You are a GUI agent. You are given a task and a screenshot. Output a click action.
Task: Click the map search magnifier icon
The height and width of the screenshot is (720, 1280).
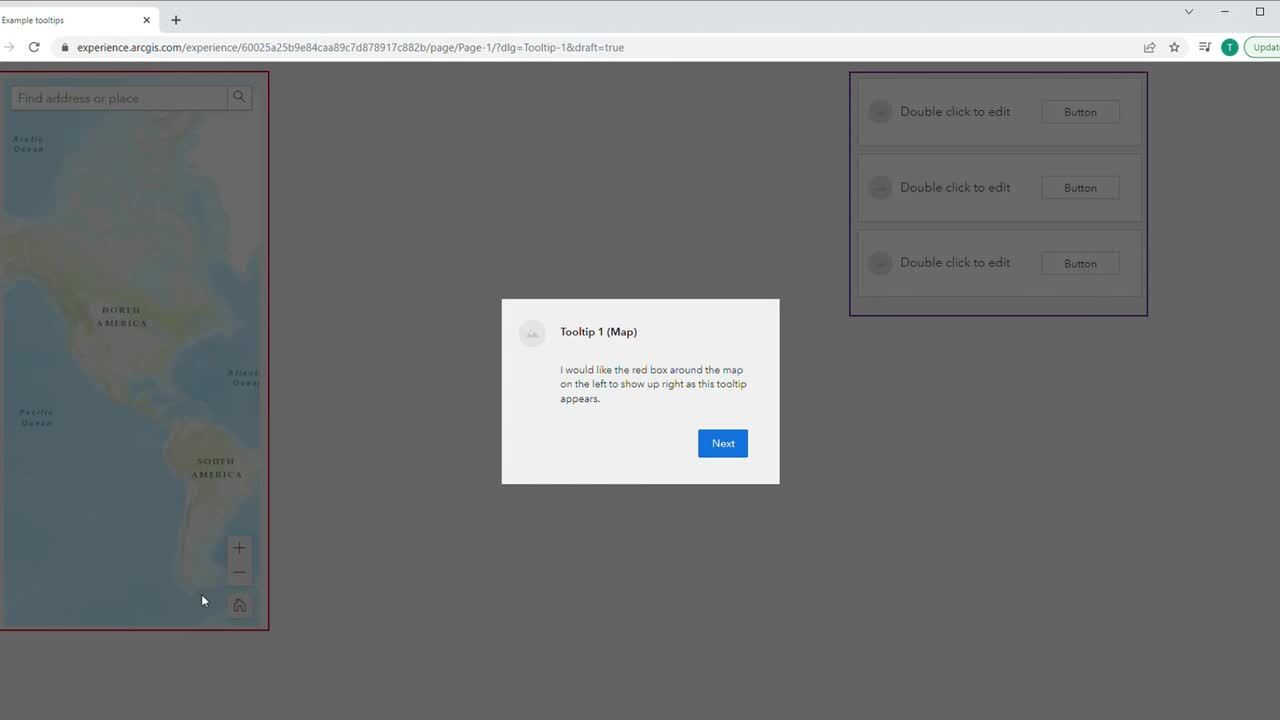click(239, 97)
